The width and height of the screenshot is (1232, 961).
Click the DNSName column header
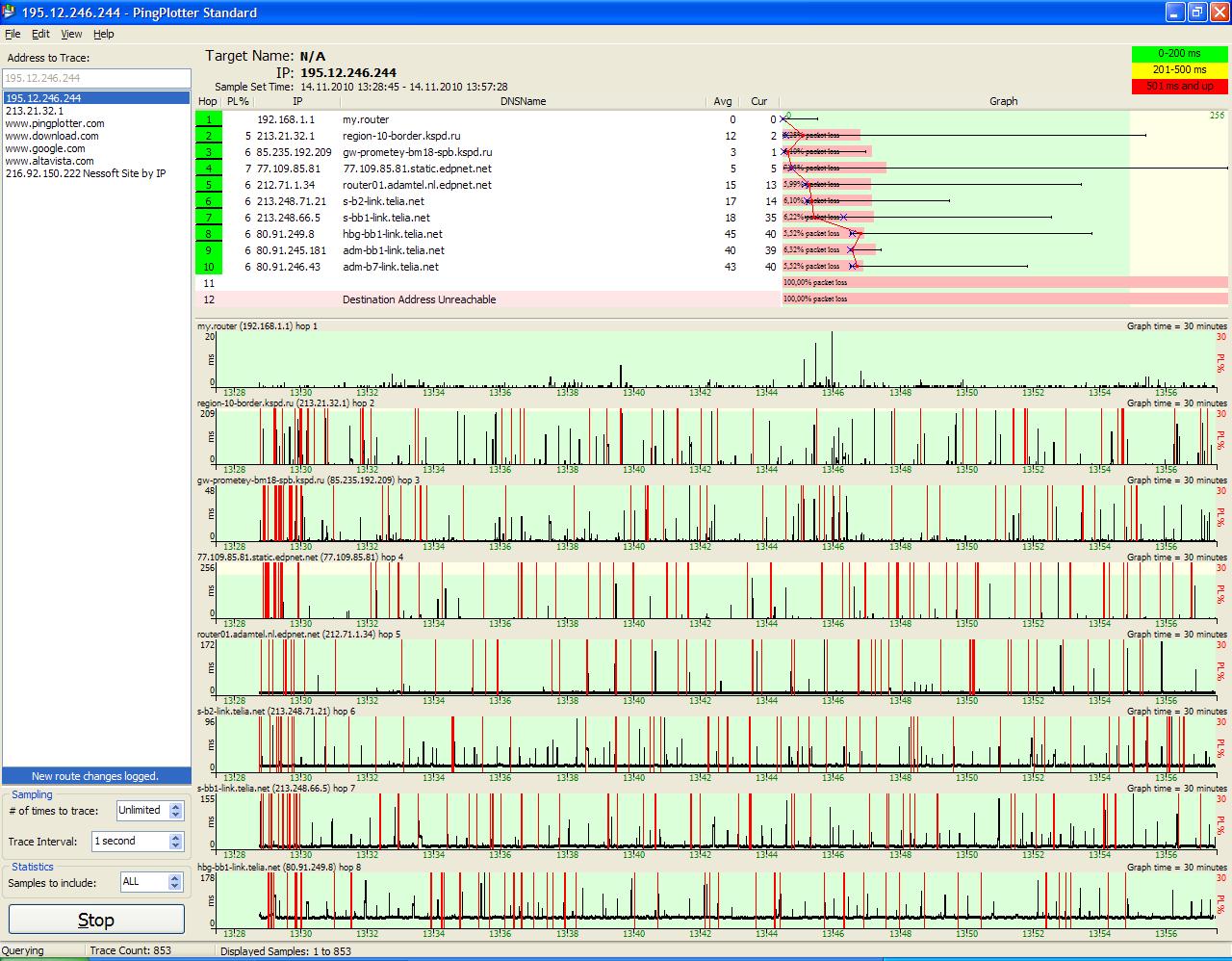(x=524, y=101)
